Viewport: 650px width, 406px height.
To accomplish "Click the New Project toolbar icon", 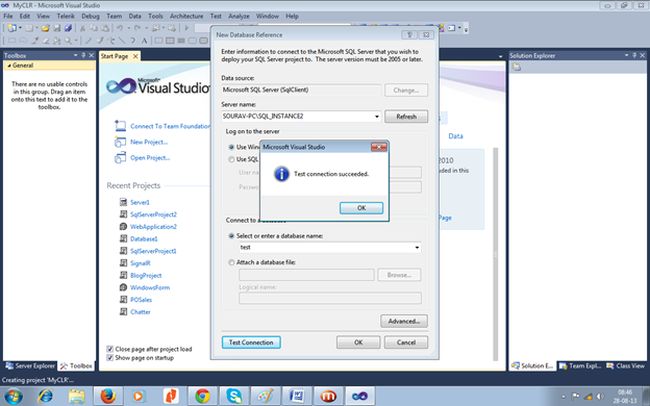I will [x=12, y=28].
